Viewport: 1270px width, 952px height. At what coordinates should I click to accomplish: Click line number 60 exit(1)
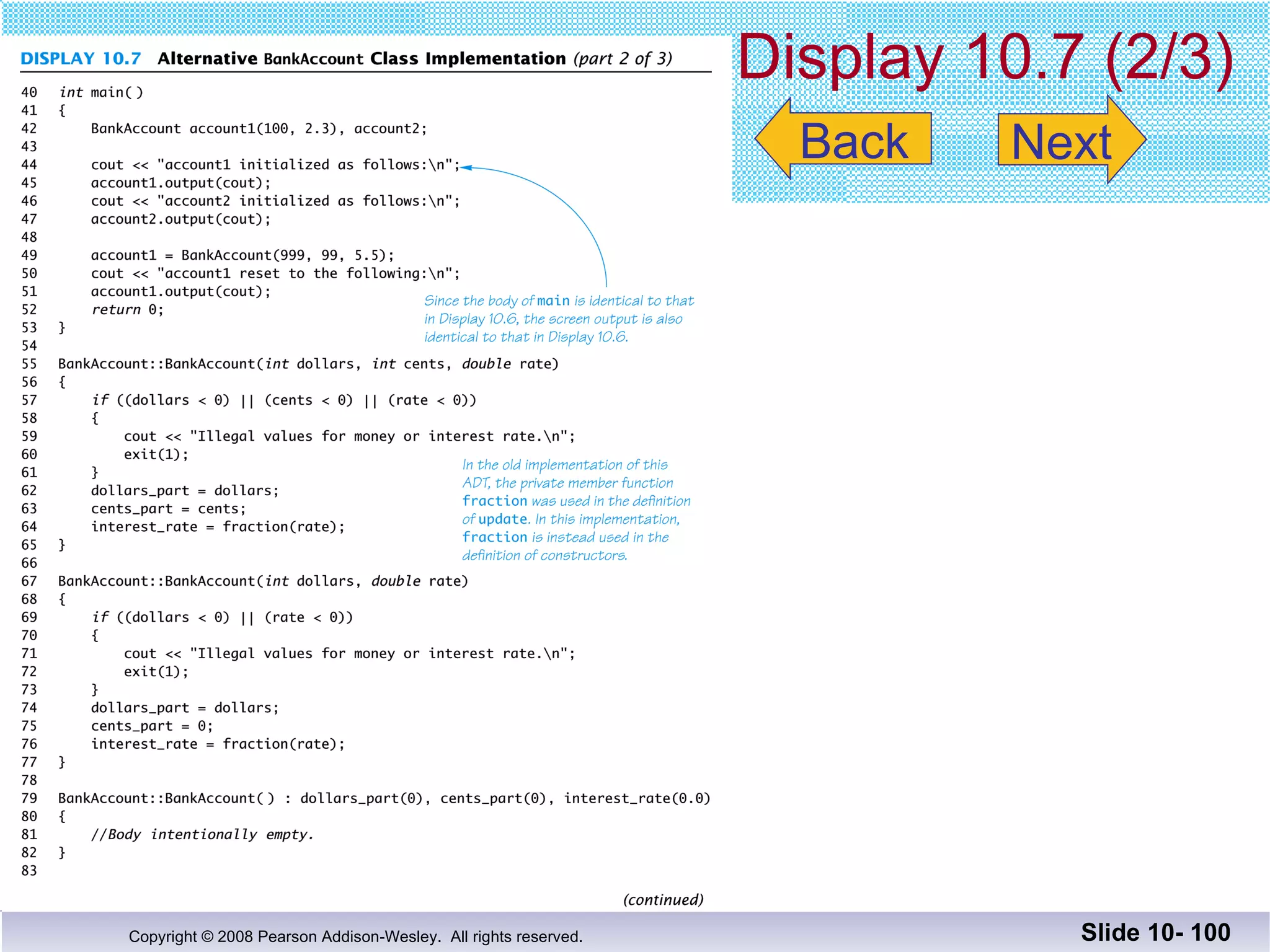click(x=29, y=454)
